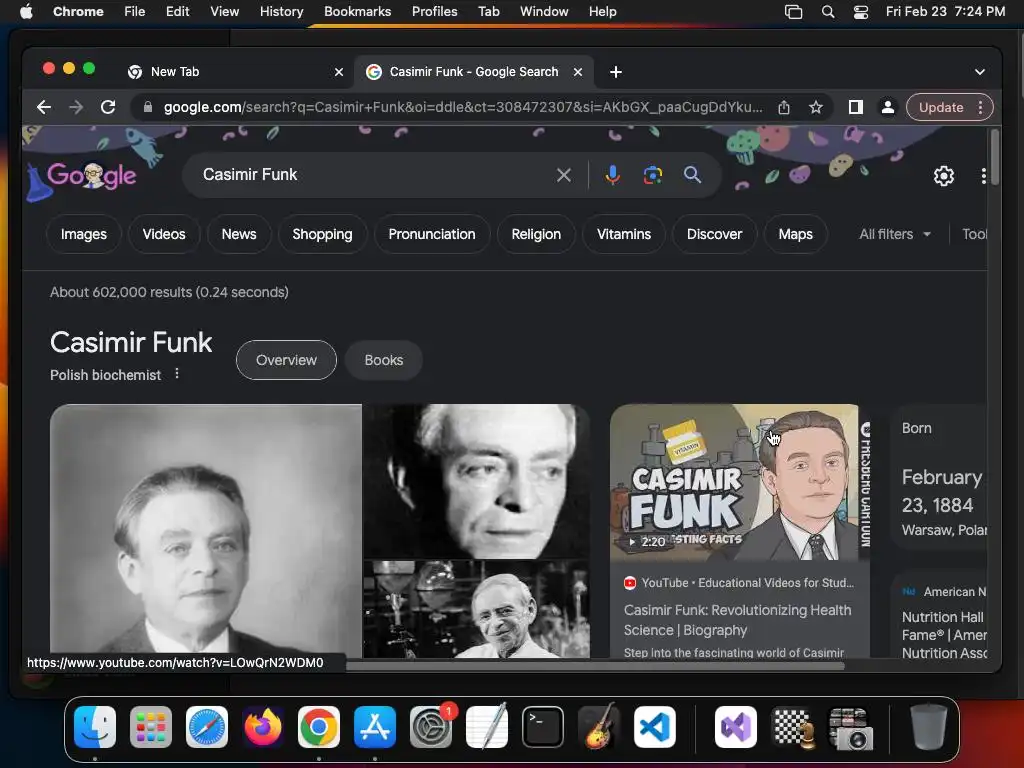The height and width of the screenshot is (768, 1024).
Task: Open the Chrome side panel
Action: pyautogui.click(x=856, y=107)
